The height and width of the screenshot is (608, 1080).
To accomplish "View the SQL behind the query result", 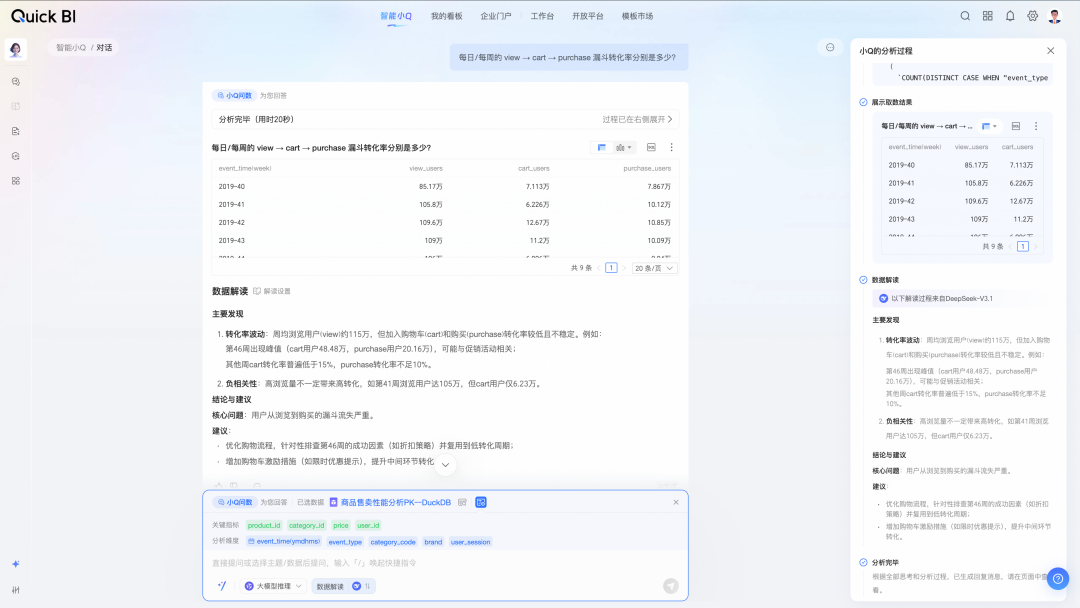I will click(x=650, y=147).
